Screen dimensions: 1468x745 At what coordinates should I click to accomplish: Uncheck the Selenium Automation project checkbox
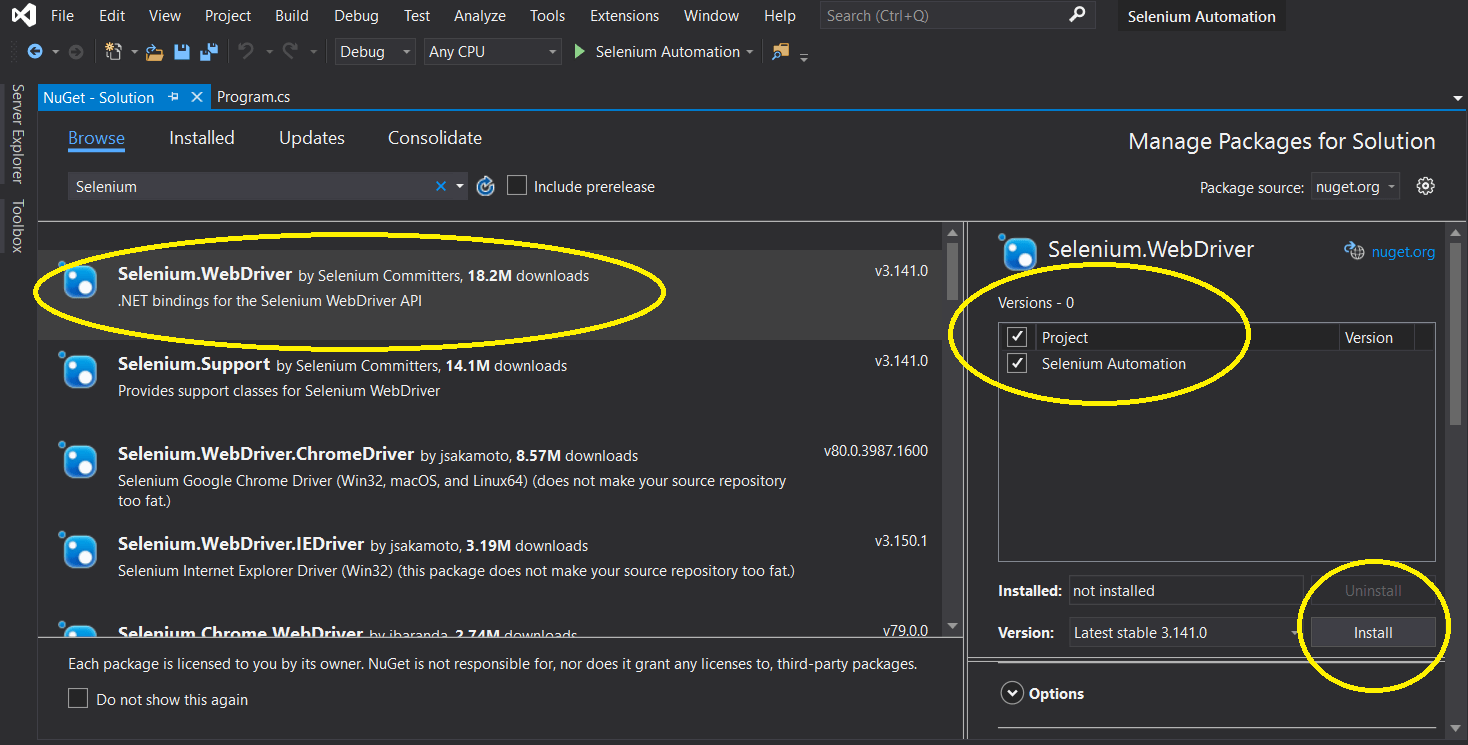1017,363
